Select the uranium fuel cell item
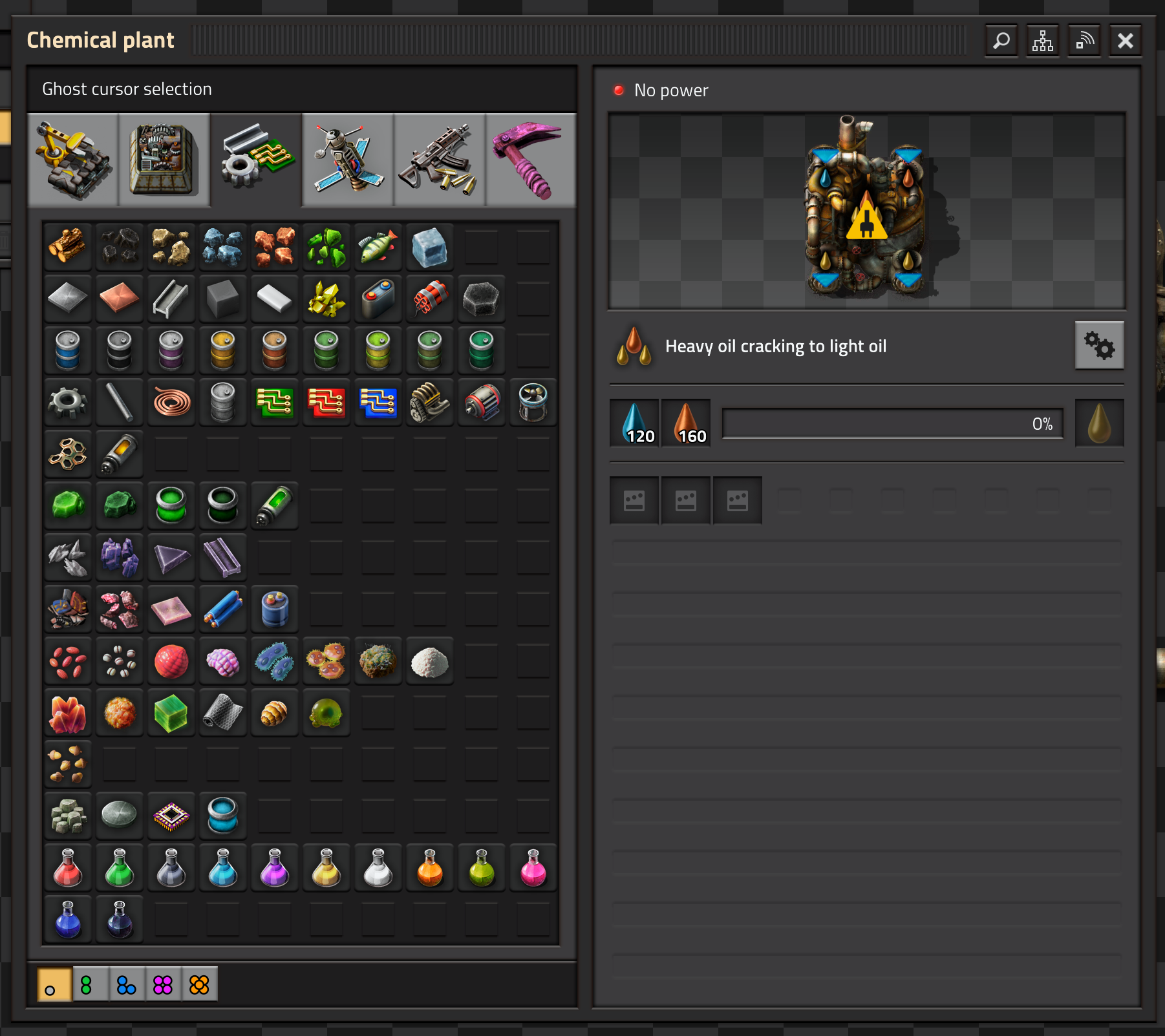 point(275,505)
